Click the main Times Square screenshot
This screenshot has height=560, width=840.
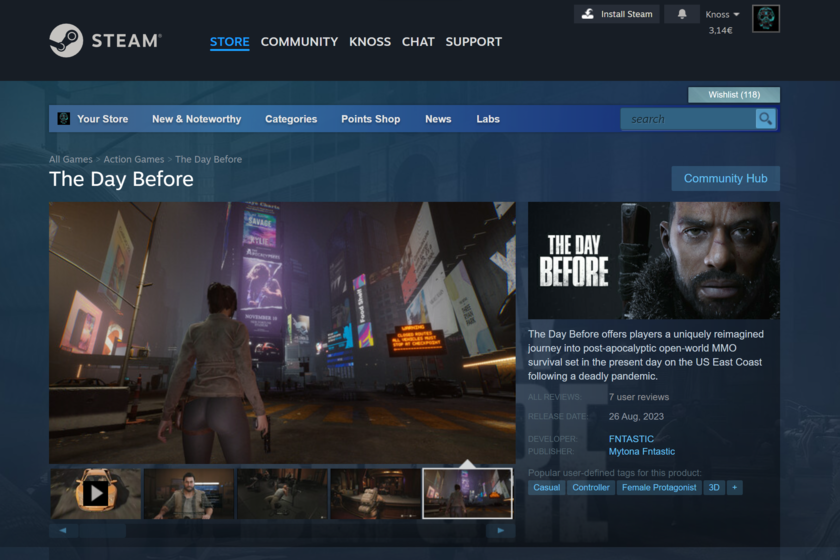(282, 332)
